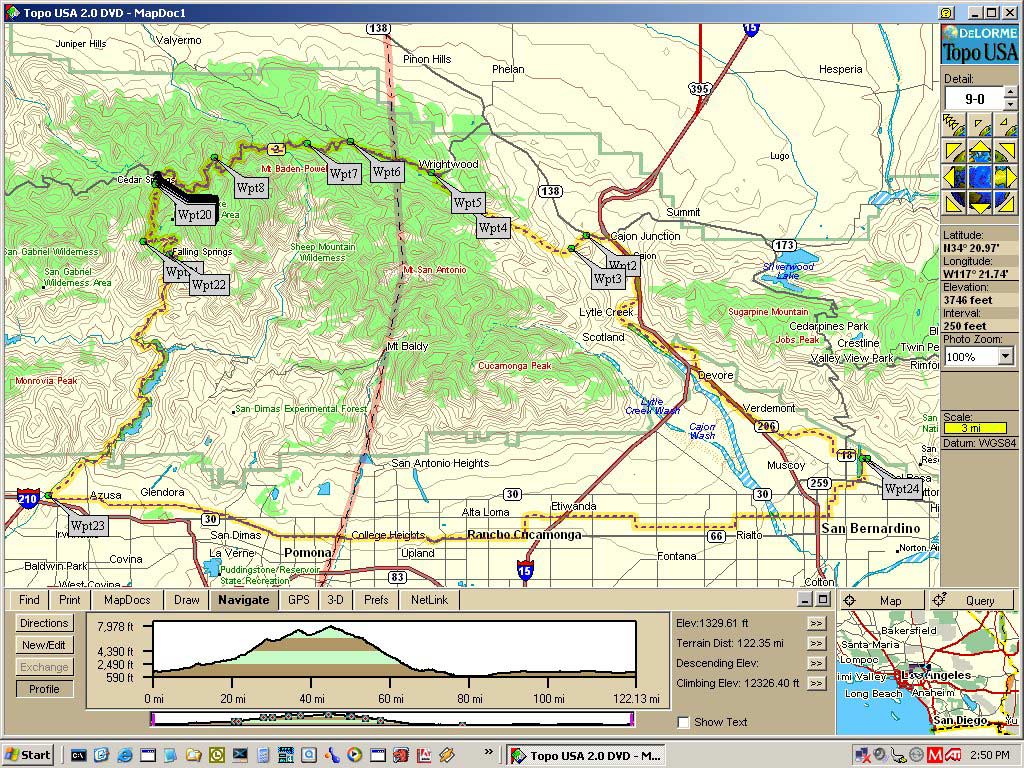Screen dimensions: 1024x768
Task: Toggle the Profile button in Navigate panel
Action: [x=44, y=689]
